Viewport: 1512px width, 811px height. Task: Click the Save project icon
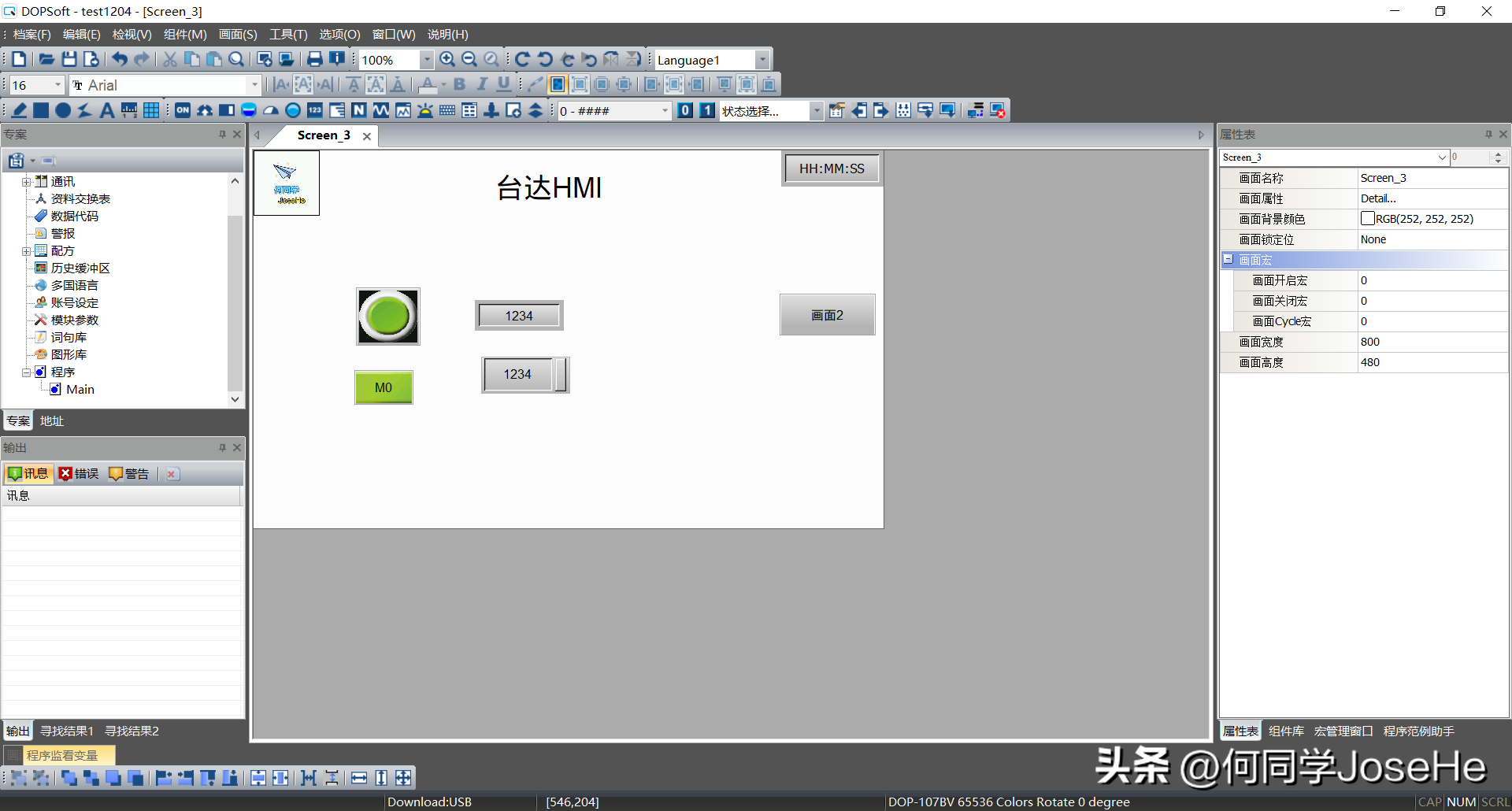coord(69,60)
